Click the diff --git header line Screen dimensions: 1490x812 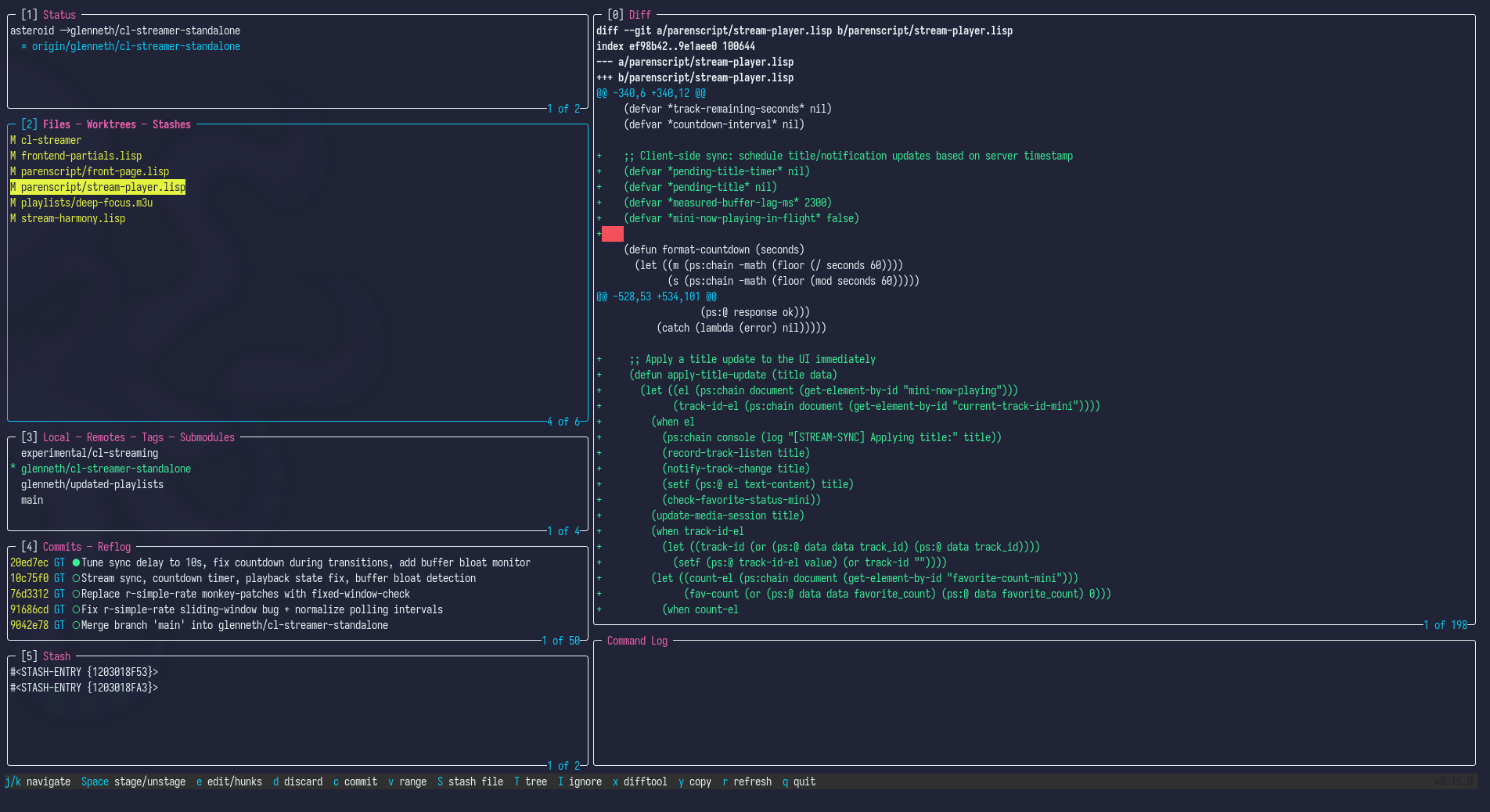point(804,31)
